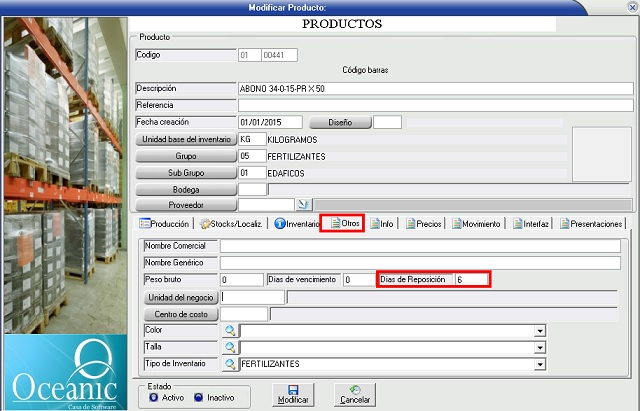Image resolution: width=640 pixels, height=411 pixels.
Task: Click the Modificar save disk icon
Action: tap(292, 390)
